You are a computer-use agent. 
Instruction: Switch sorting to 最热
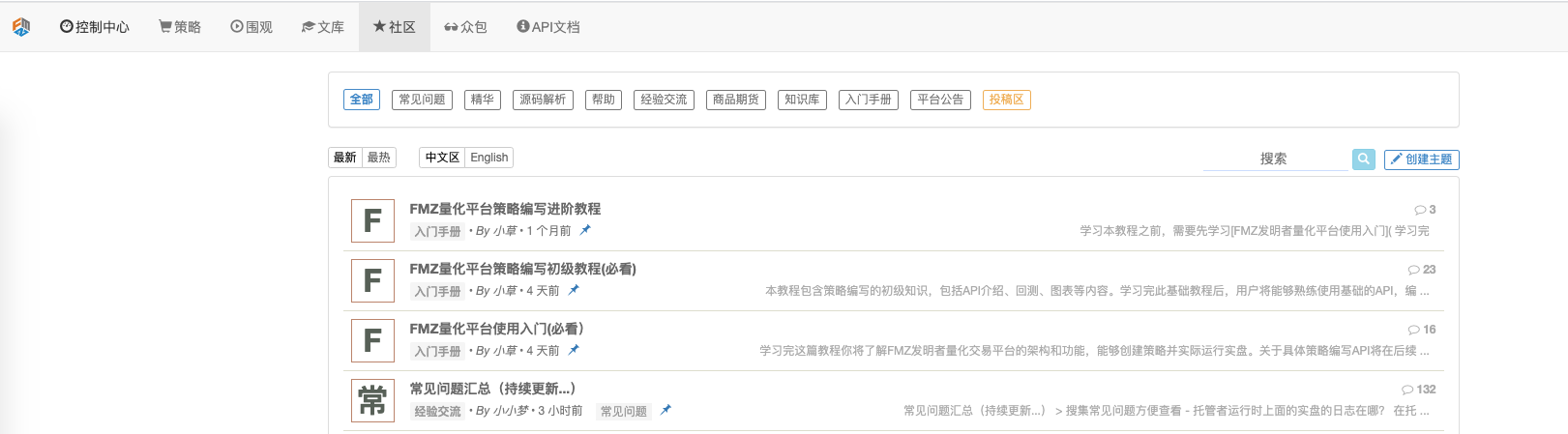pos(379,158)
